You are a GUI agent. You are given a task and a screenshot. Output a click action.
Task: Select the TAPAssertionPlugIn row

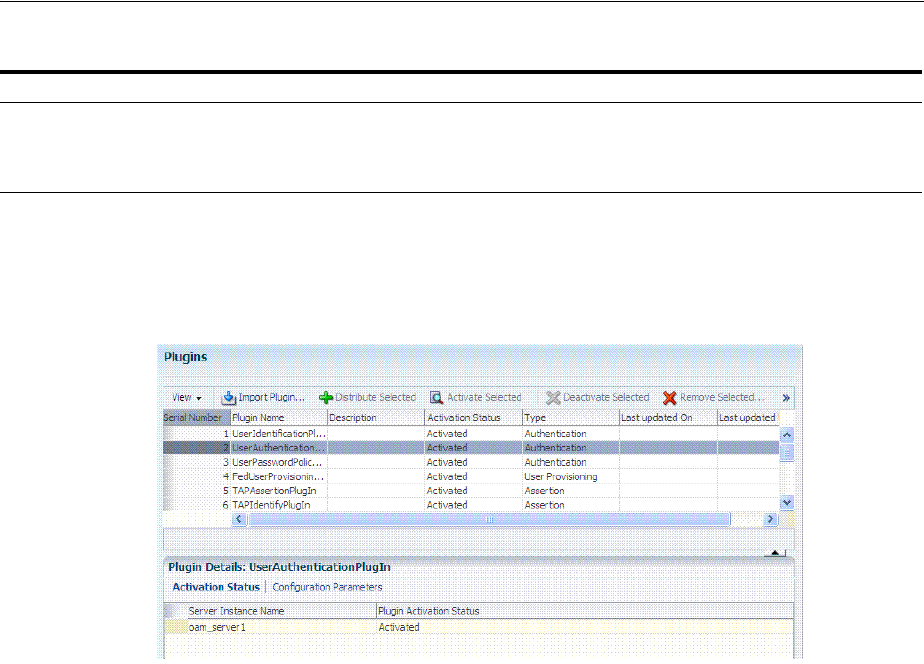[x=275, y=491]
